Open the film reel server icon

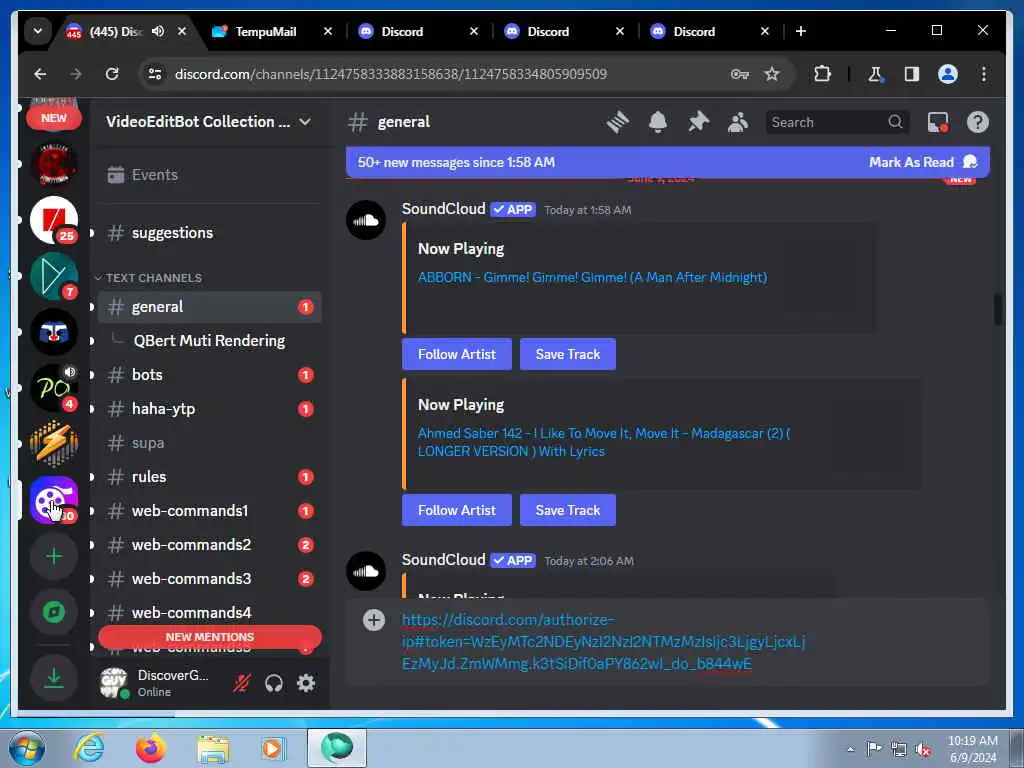[x=54, y=500]
